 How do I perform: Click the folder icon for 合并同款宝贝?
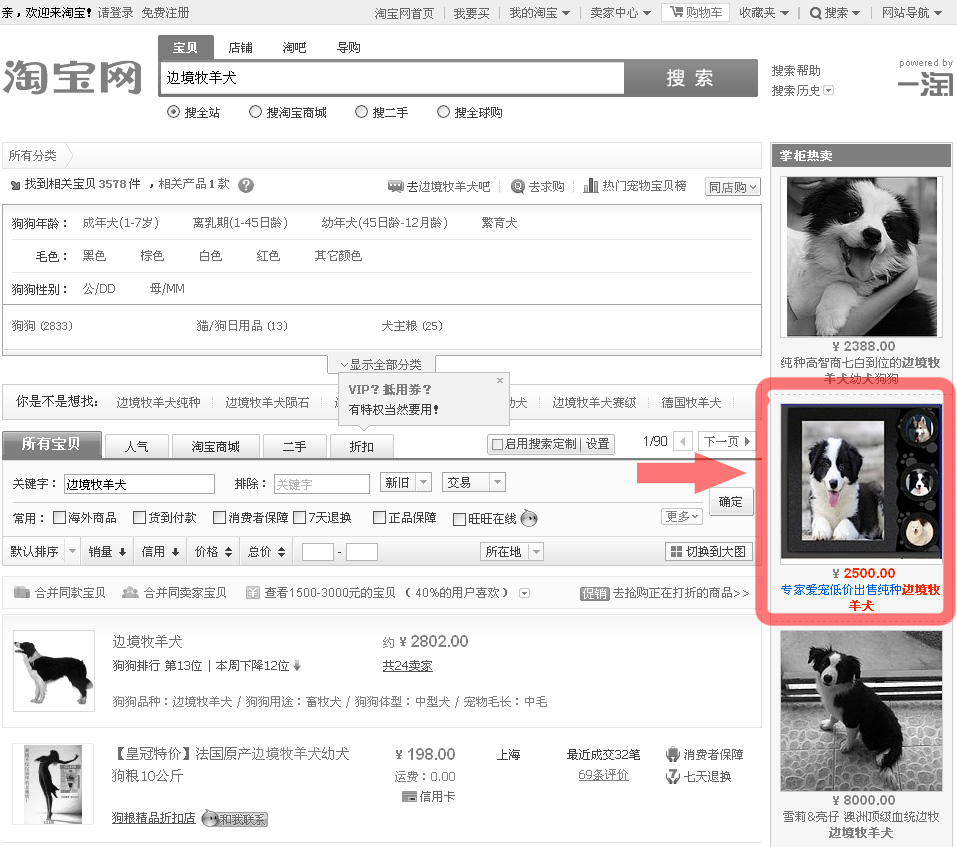point(22,592)
